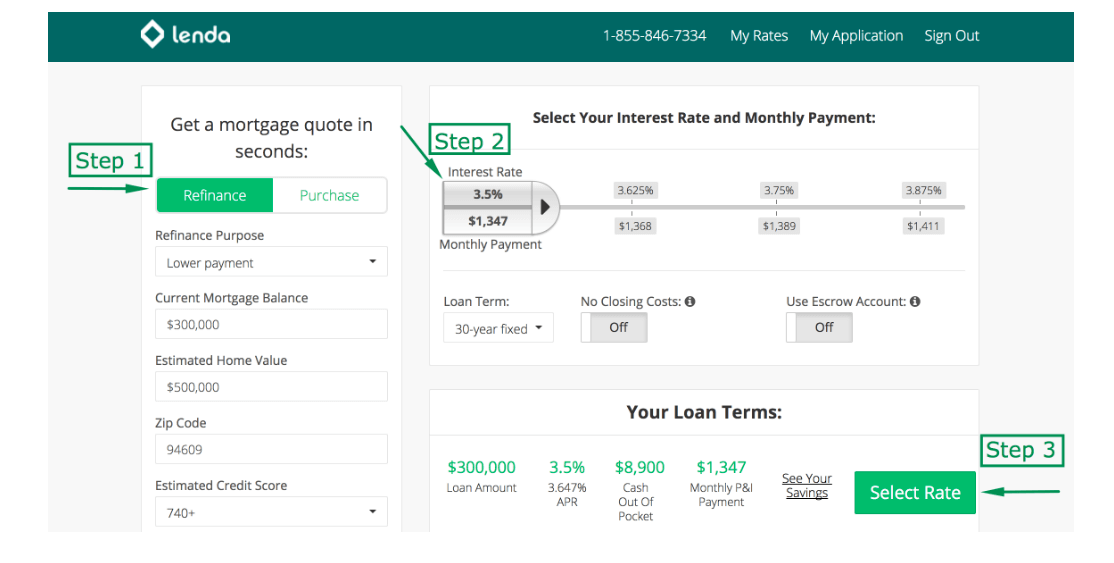Screen dimensions: 1114x563
Task: Open the See Your Savings link
Action: coord(806,486)
